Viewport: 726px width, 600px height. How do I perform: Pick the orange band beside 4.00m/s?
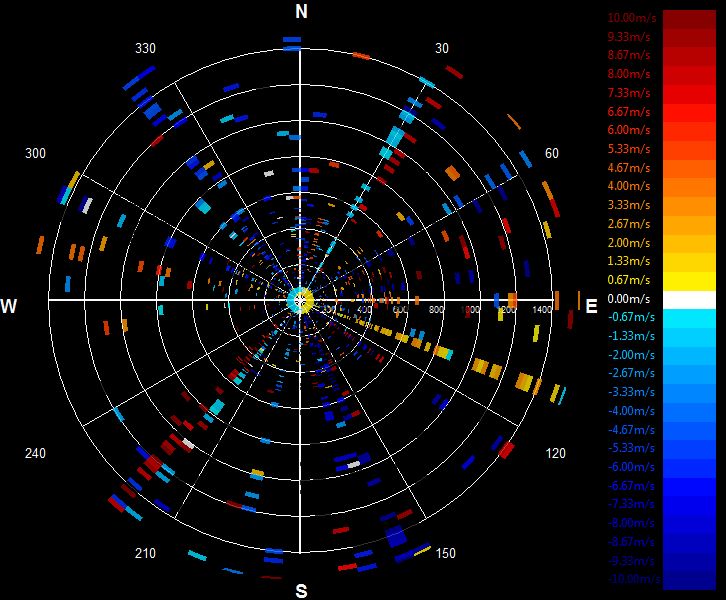point(689,187)
